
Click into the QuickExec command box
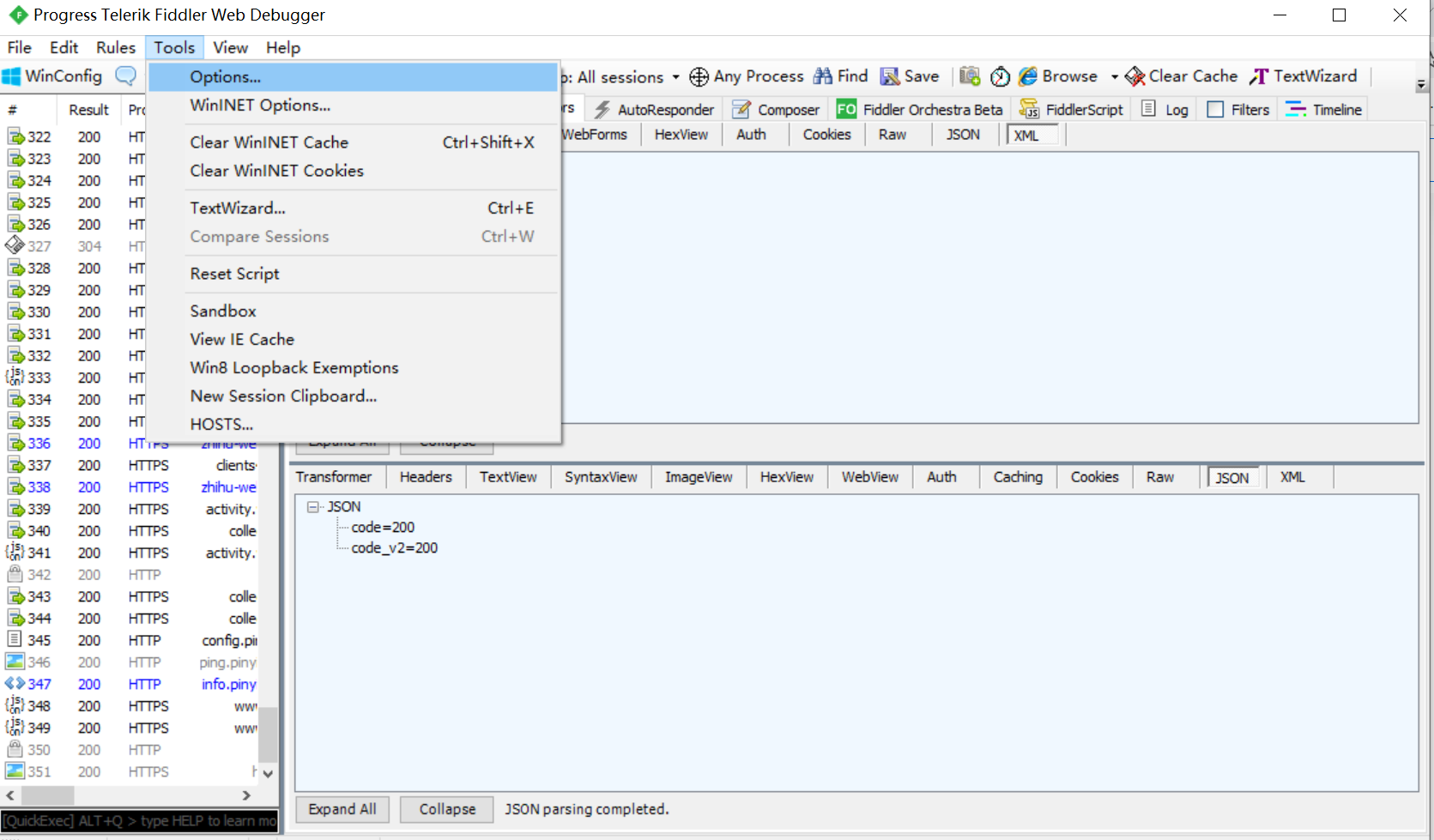click(x=140, y=821)
